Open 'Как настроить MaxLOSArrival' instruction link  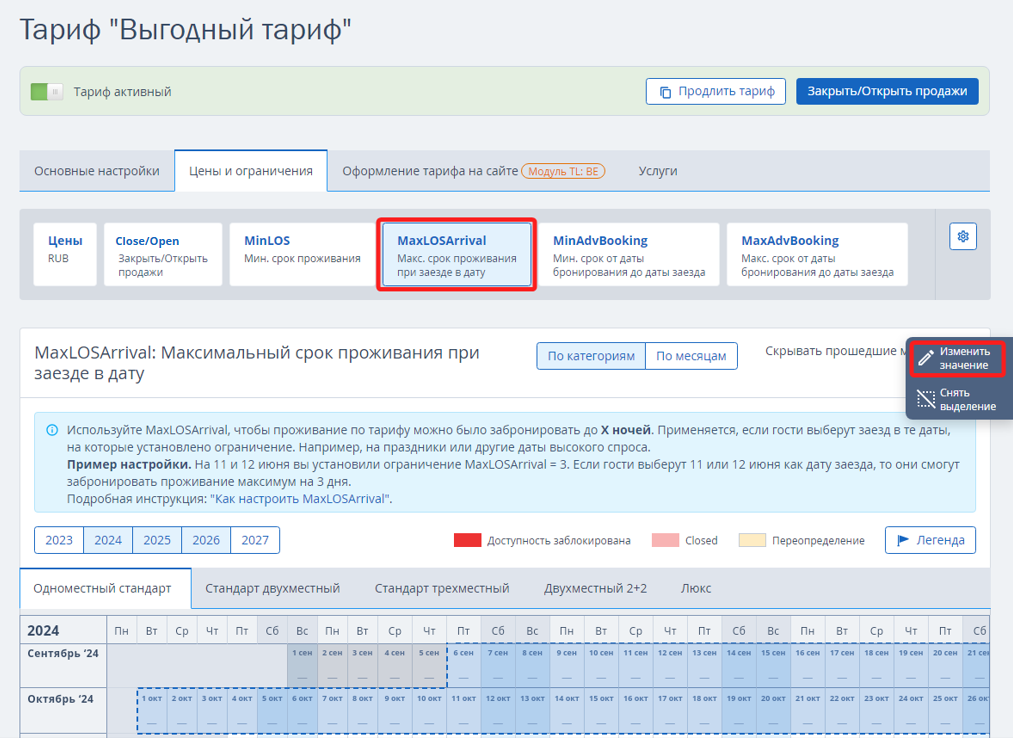click(x=300, y=498)
